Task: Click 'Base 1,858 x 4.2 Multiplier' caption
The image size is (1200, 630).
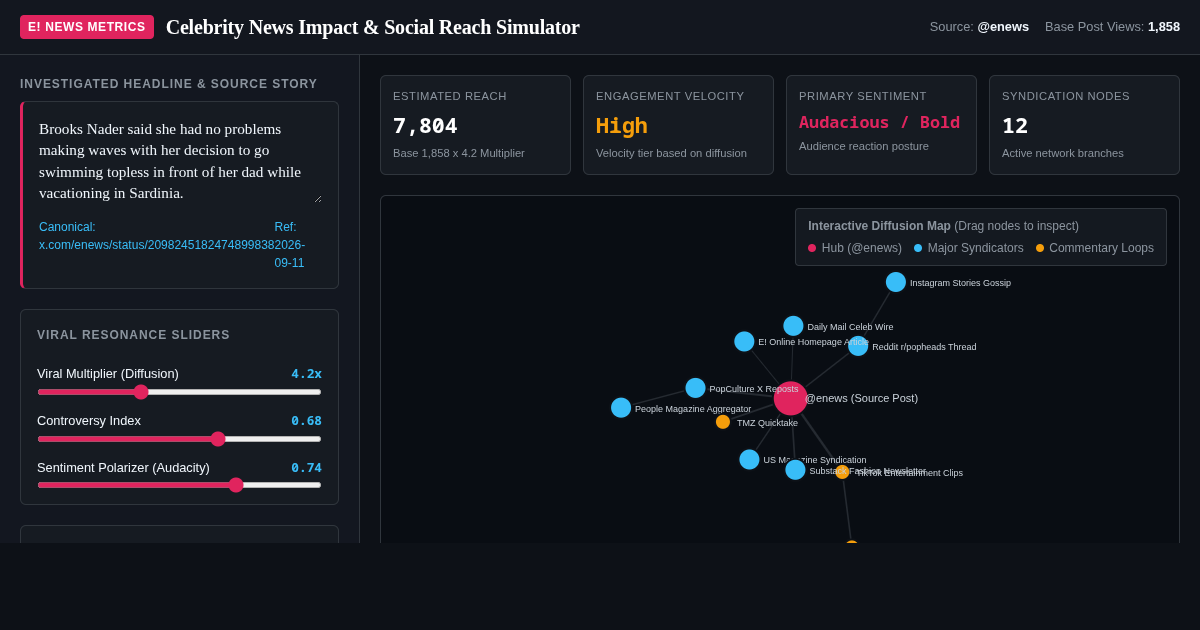Action: [459, 153]
